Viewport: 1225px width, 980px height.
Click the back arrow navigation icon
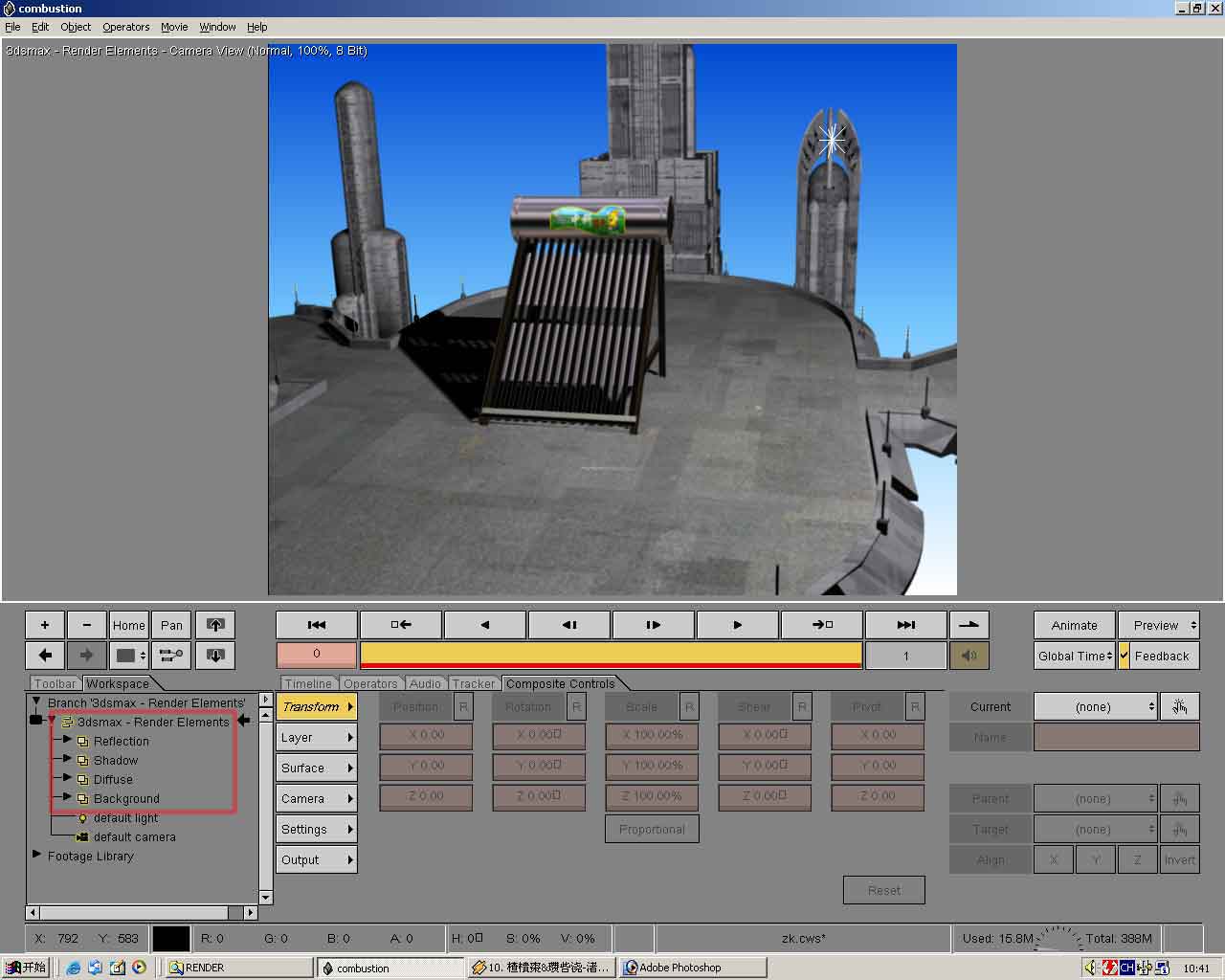coord(45,656)
